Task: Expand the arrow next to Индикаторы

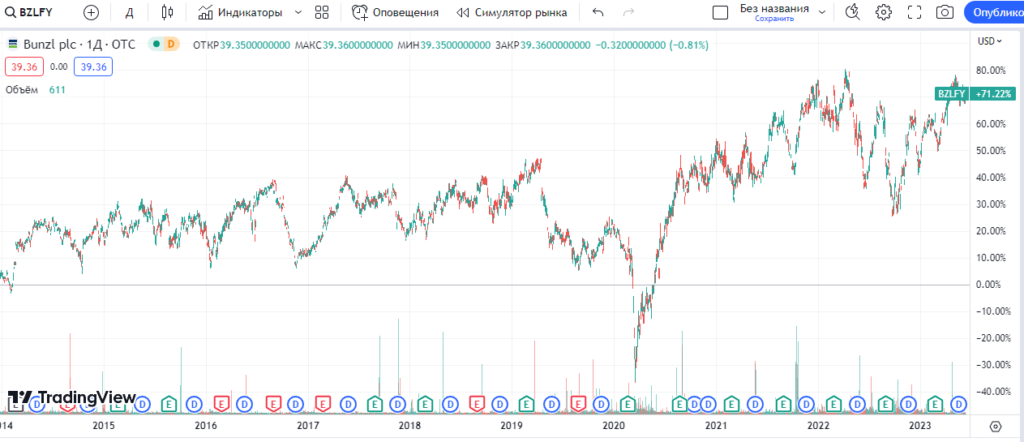Action: pyautogui.click(x=298, y=12)
